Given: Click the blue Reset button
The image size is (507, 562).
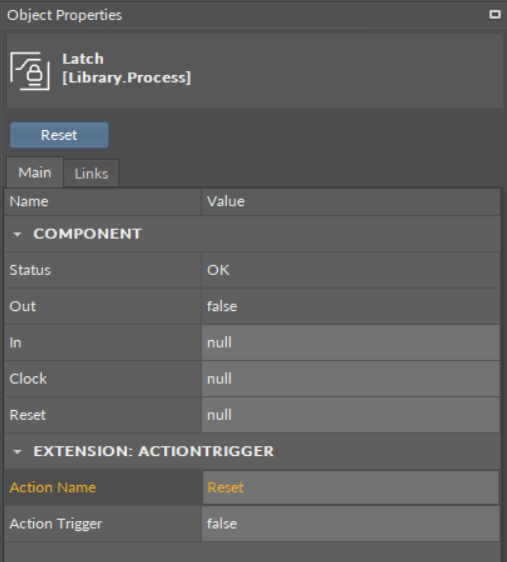Looking at the screenshot, I should coord(59,135).
